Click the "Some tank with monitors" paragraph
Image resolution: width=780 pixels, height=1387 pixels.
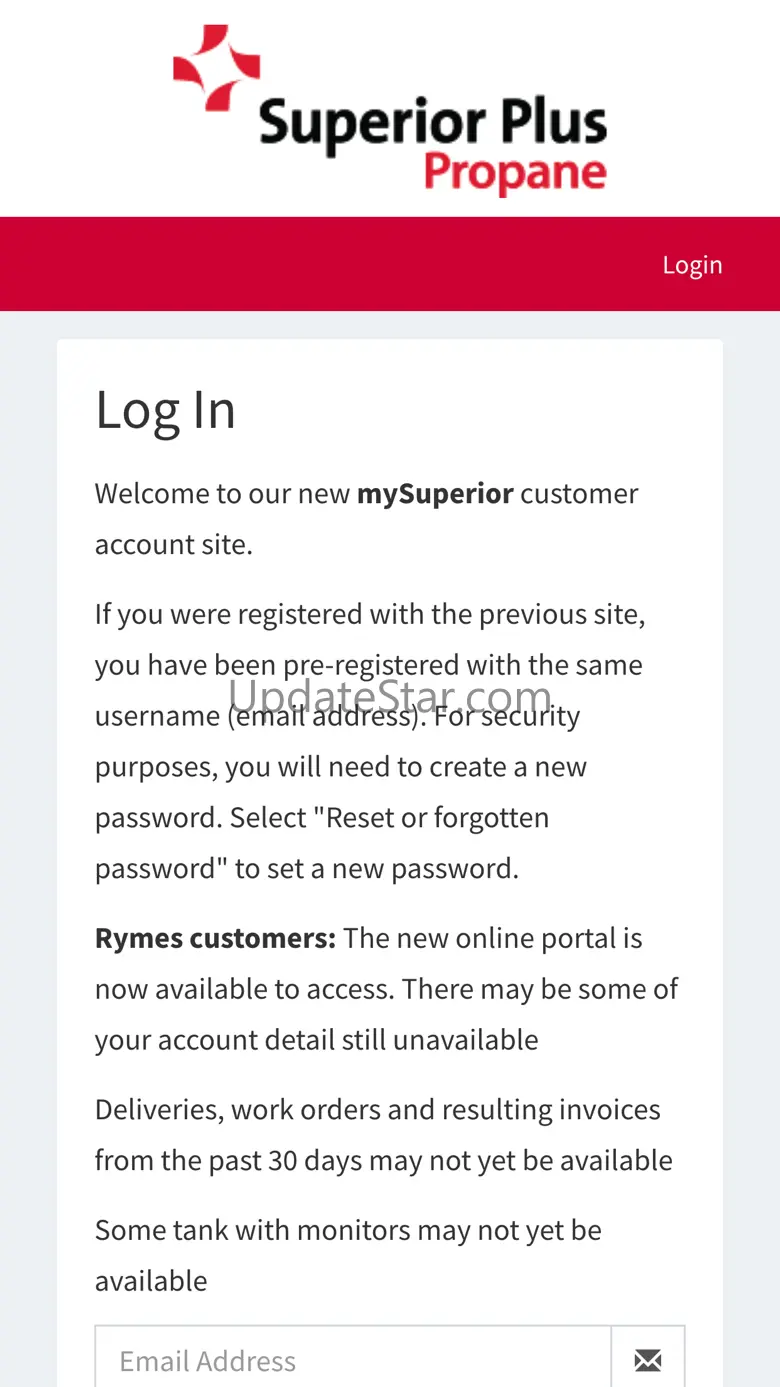tap(348, 1230)
